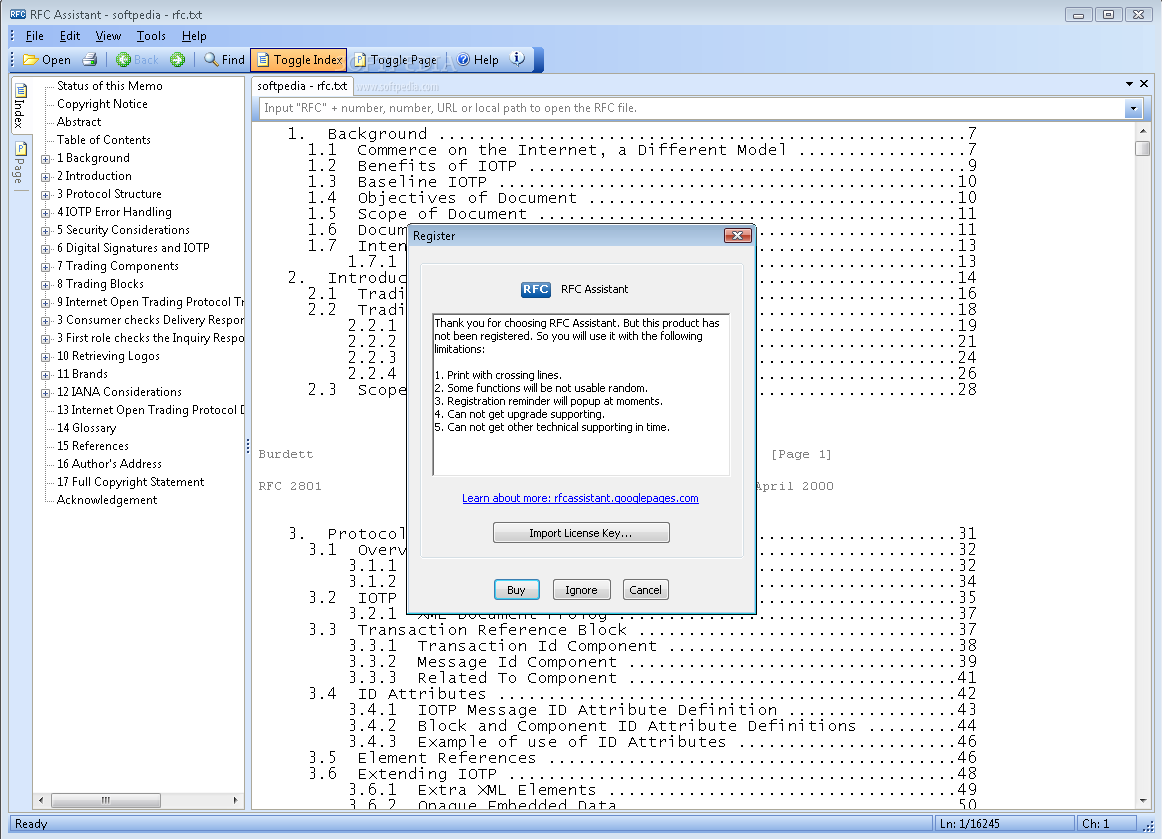The width and height of the screenshot is (1162, 839).
Task: Click the document scrollbar down arrow
Action: (x=1143, y=801)
